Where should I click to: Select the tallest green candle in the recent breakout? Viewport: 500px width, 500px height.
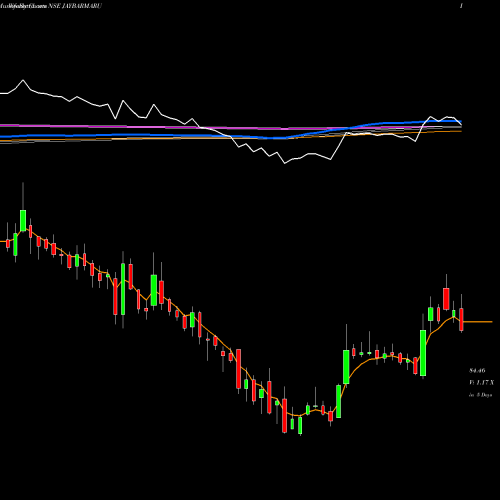coord(423,353)
